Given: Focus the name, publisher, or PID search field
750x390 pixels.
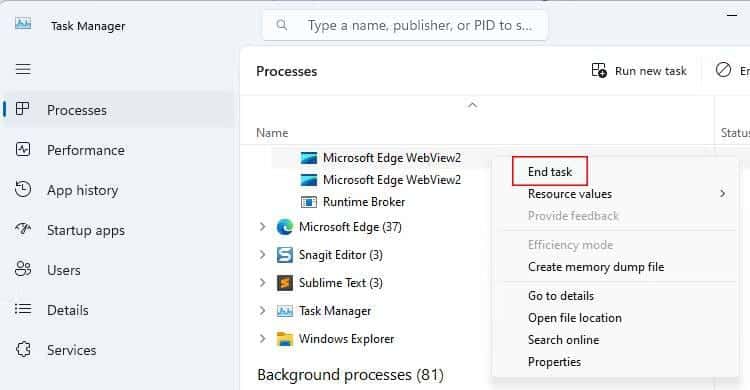Looking at the screenshot, I should coord(405,25).
